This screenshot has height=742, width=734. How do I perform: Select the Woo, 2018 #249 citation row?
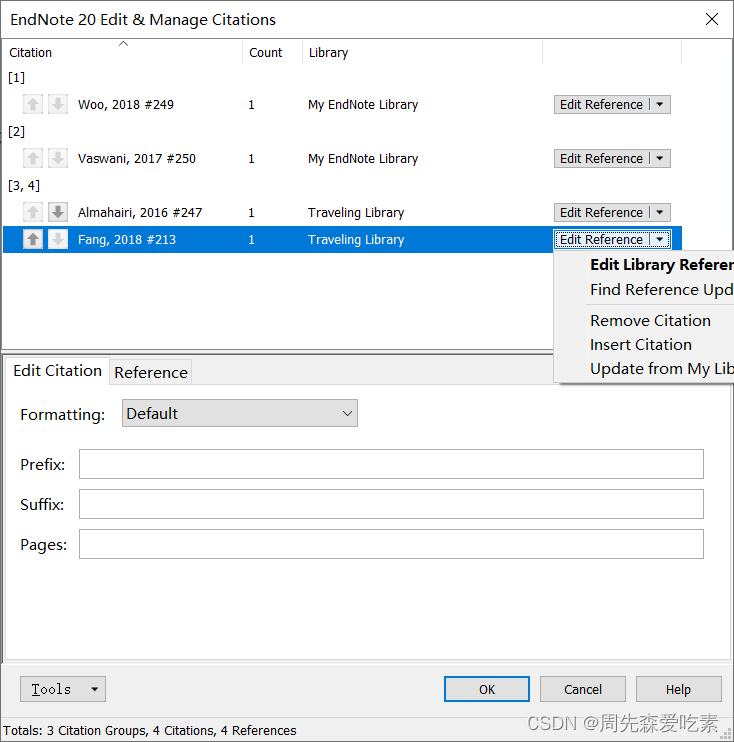pos(342,105)
